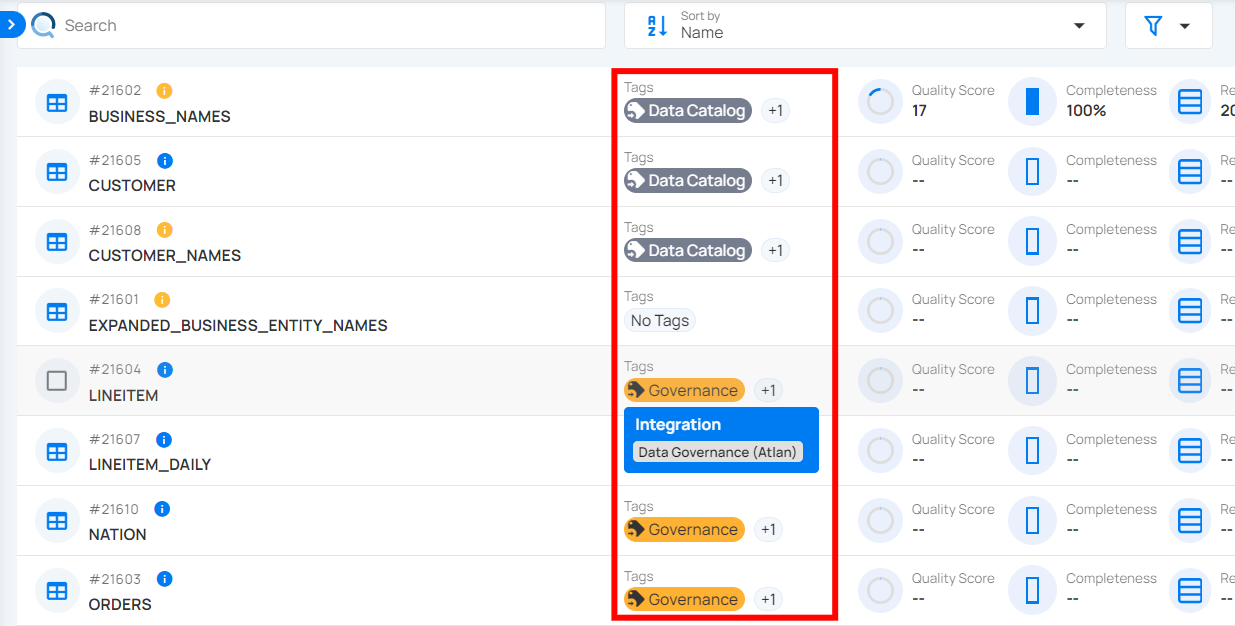Viewport: 1235px width, 626px height.
Task: Click the Quality Score 17 progress circle
Action: tap(880, 101)
